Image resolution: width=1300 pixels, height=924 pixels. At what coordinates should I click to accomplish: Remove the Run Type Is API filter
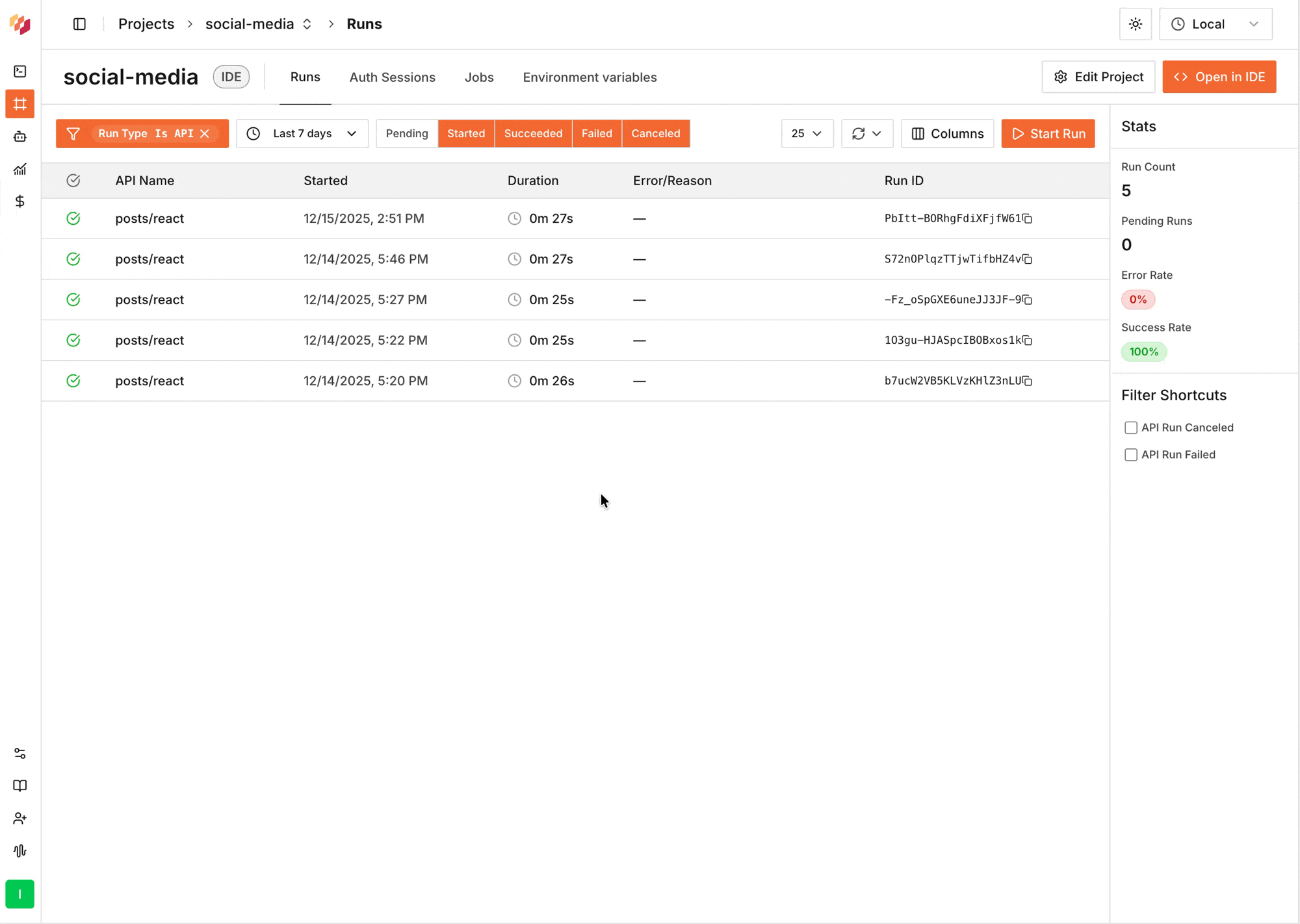coord(205,134)
